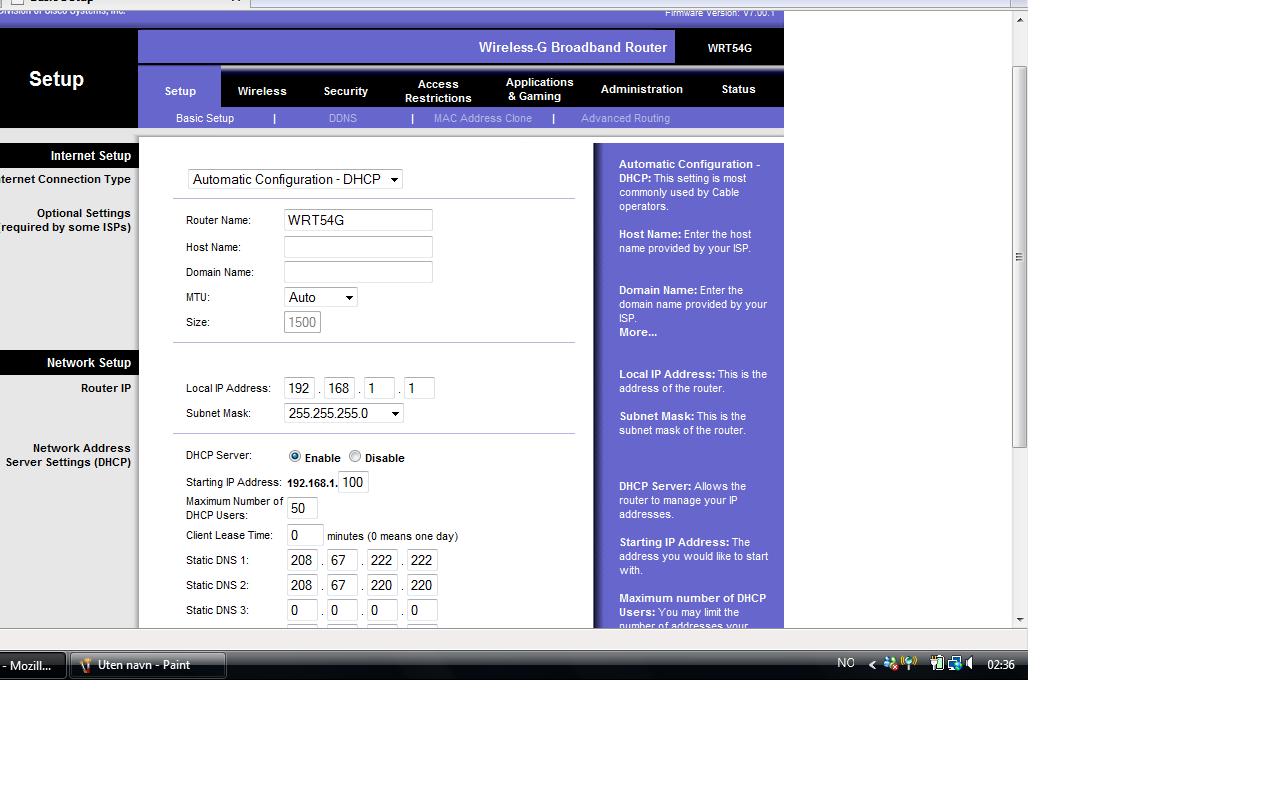Image resolution: width=1280 pixels, height=800 pixels.
Task: Click the Internet Setup section heading
Action: point(91,156)
